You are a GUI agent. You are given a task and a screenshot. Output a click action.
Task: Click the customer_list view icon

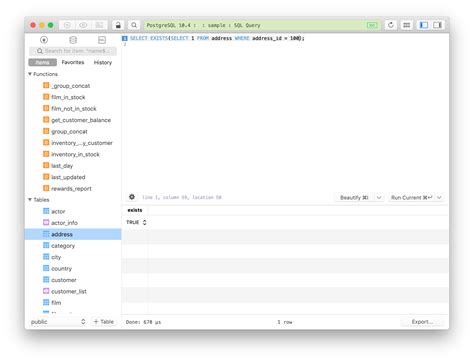(x=46, y=291)
